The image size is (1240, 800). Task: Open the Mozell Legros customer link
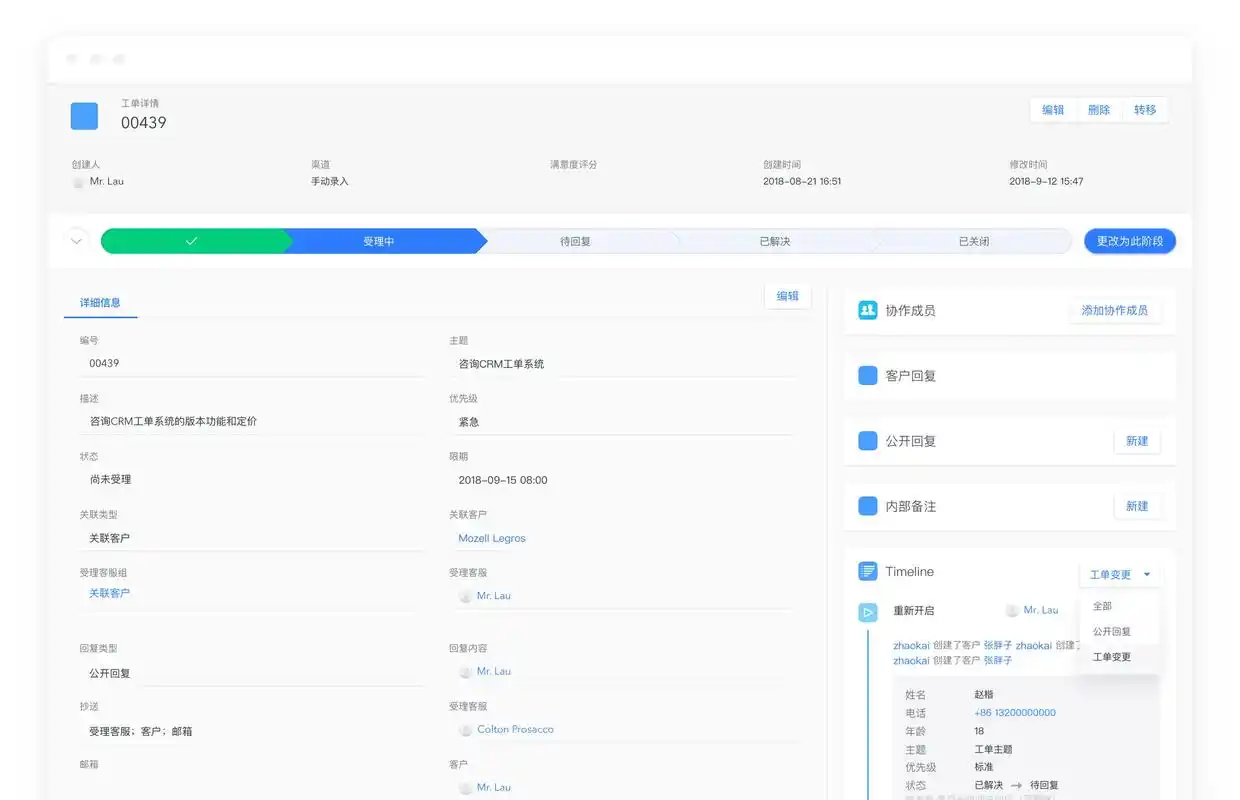[491, 538]
